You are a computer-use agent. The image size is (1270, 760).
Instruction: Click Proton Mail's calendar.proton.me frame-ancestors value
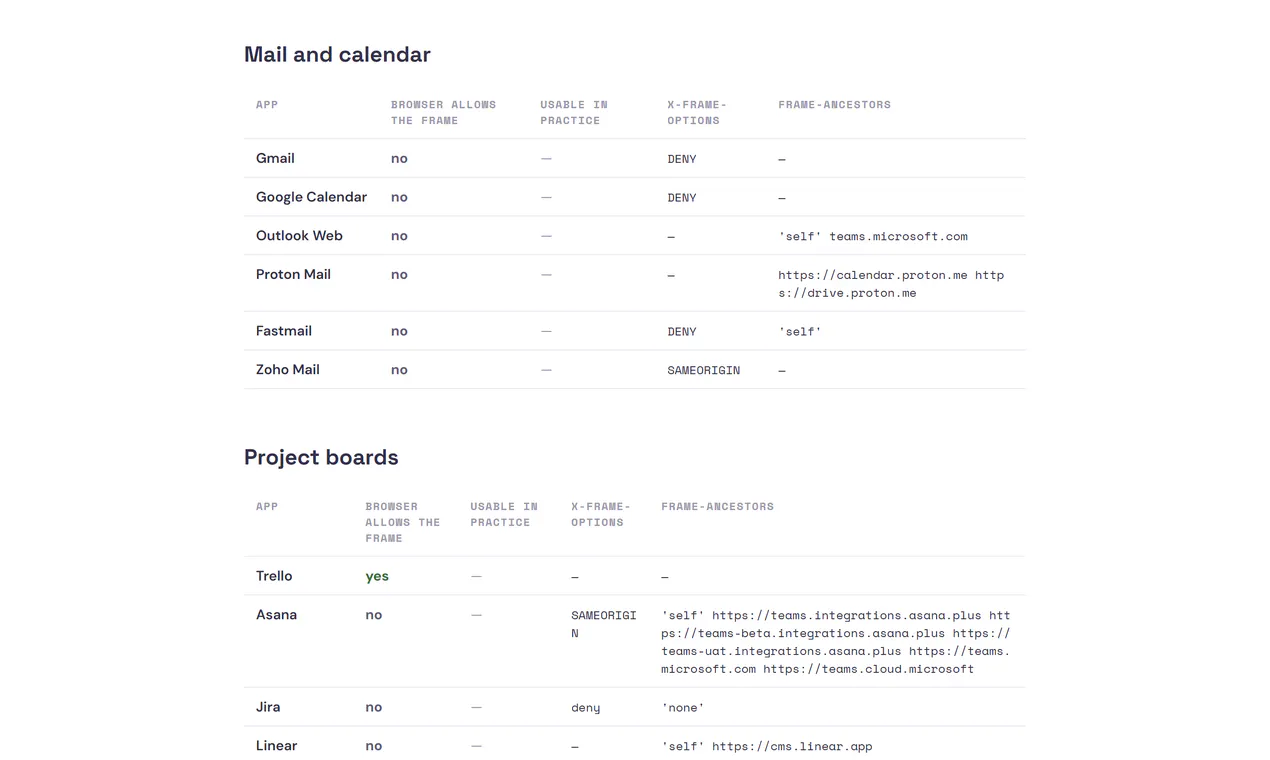pyautogui.click(x=891, y=284)
